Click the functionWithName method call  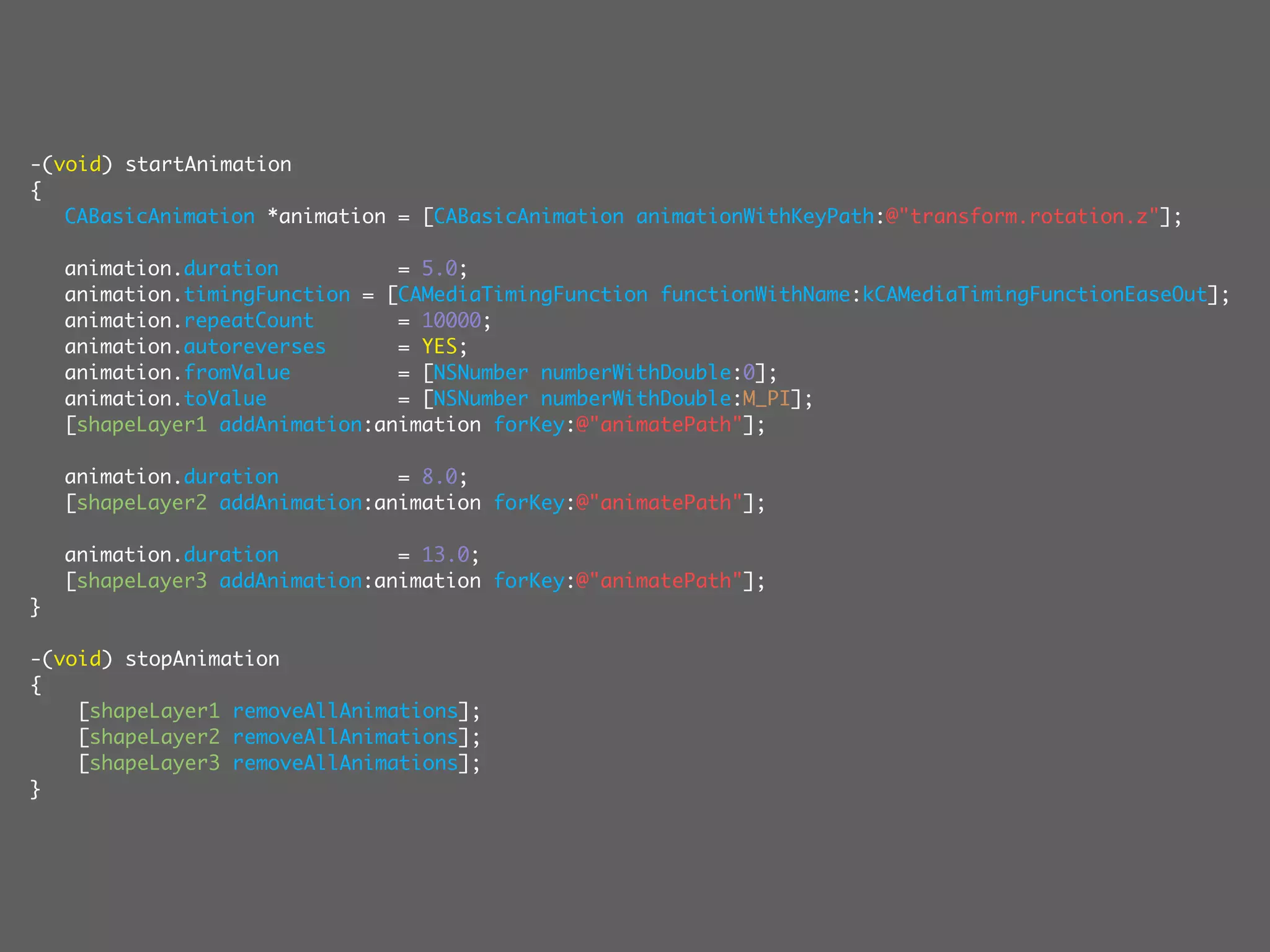tap(755, 295)
